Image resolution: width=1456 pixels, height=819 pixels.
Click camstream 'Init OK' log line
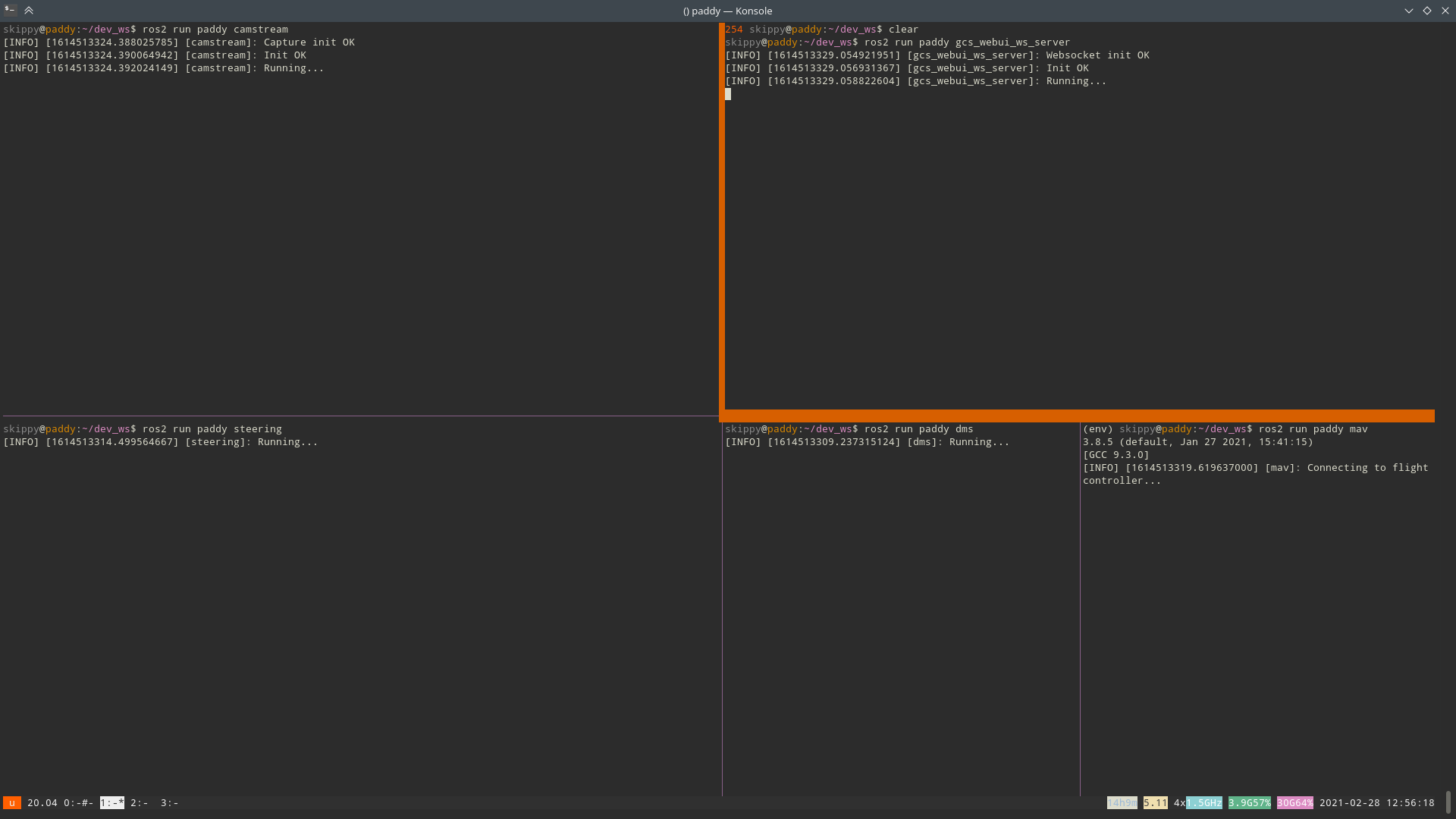coord(155,55)
